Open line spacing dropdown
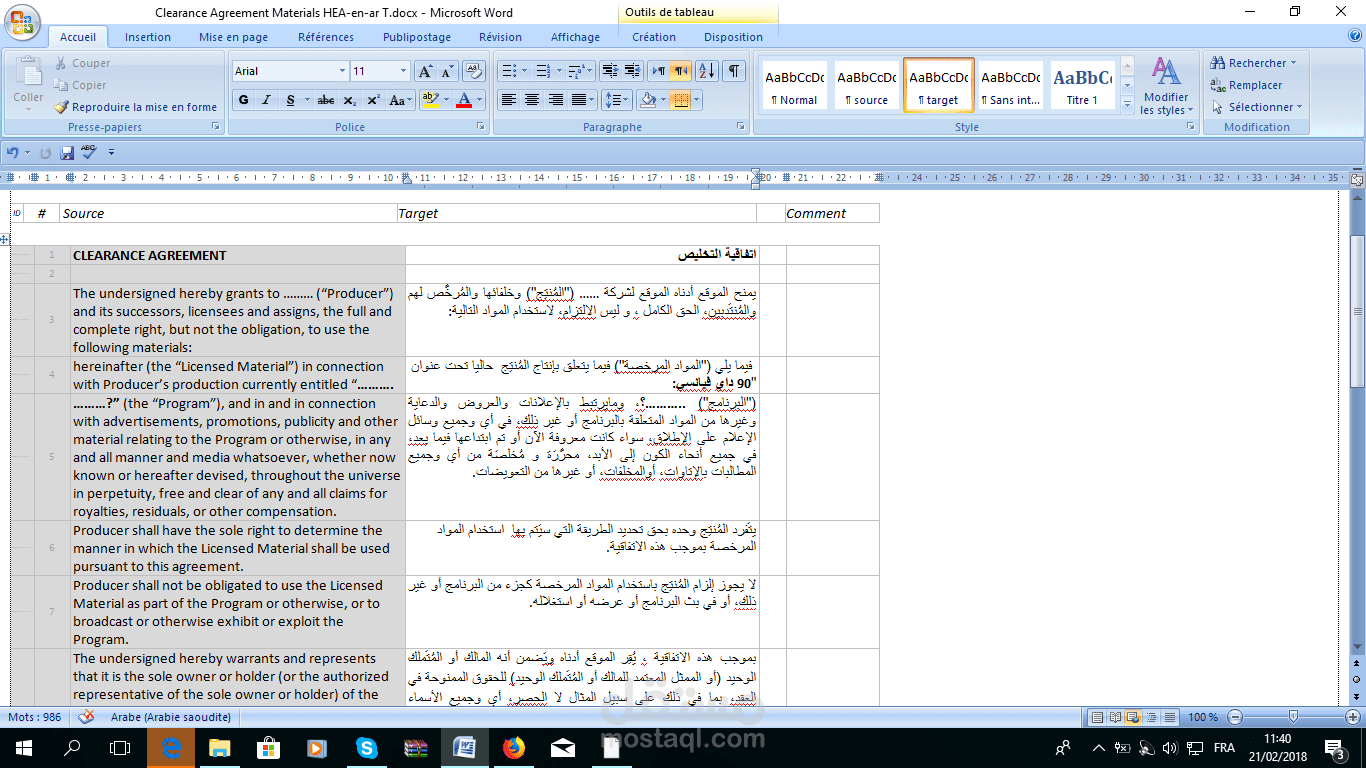The image size is (1366, 768). [617, 100]
